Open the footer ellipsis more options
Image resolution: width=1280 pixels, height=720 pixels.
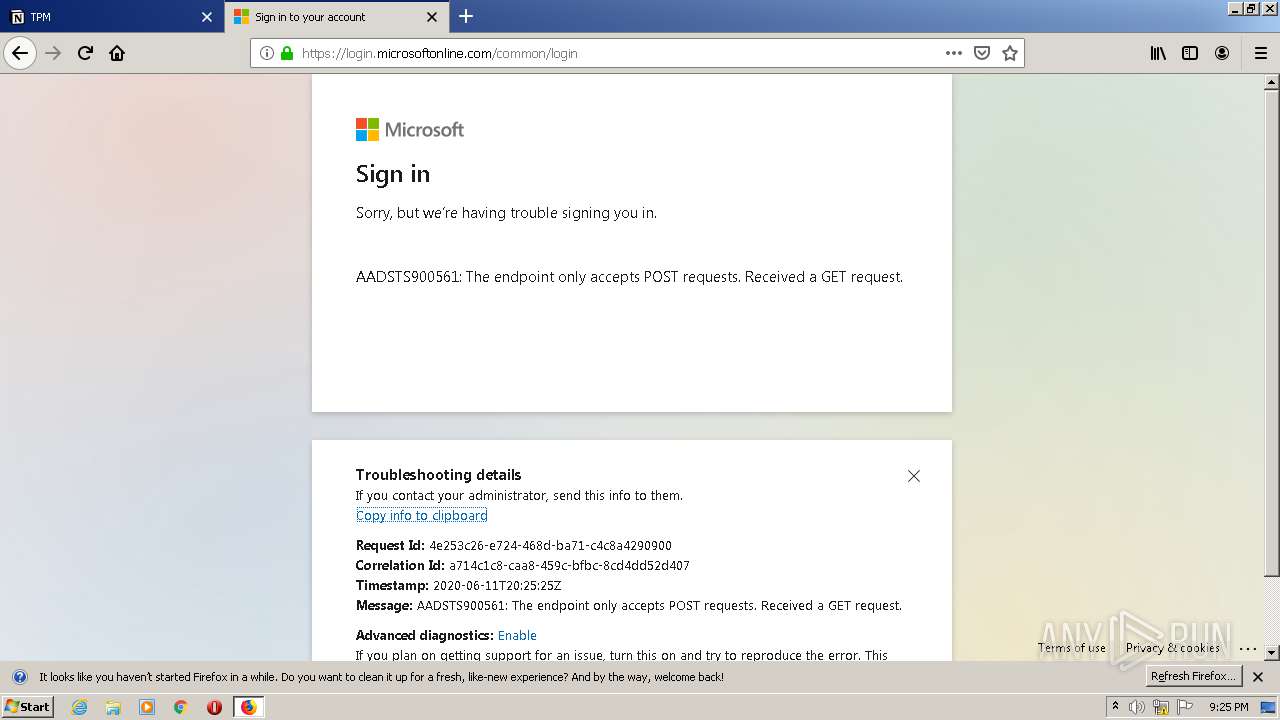pyautogui.click(x=1248, y=648)
